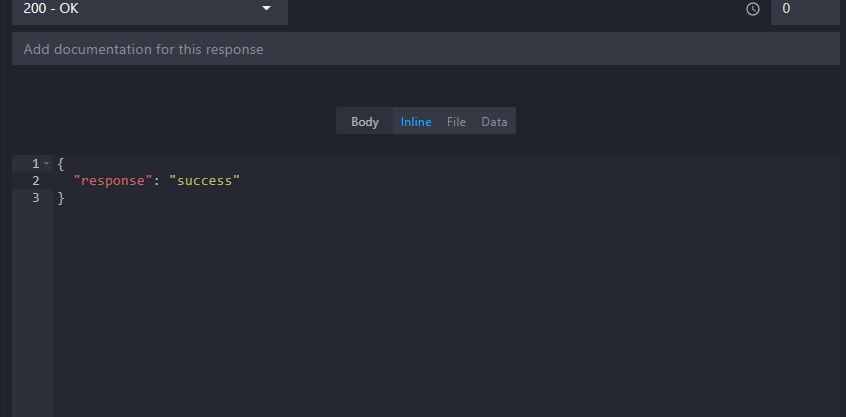Place cursor in the "success" value

pyautogui.click(x=204, y=181)
